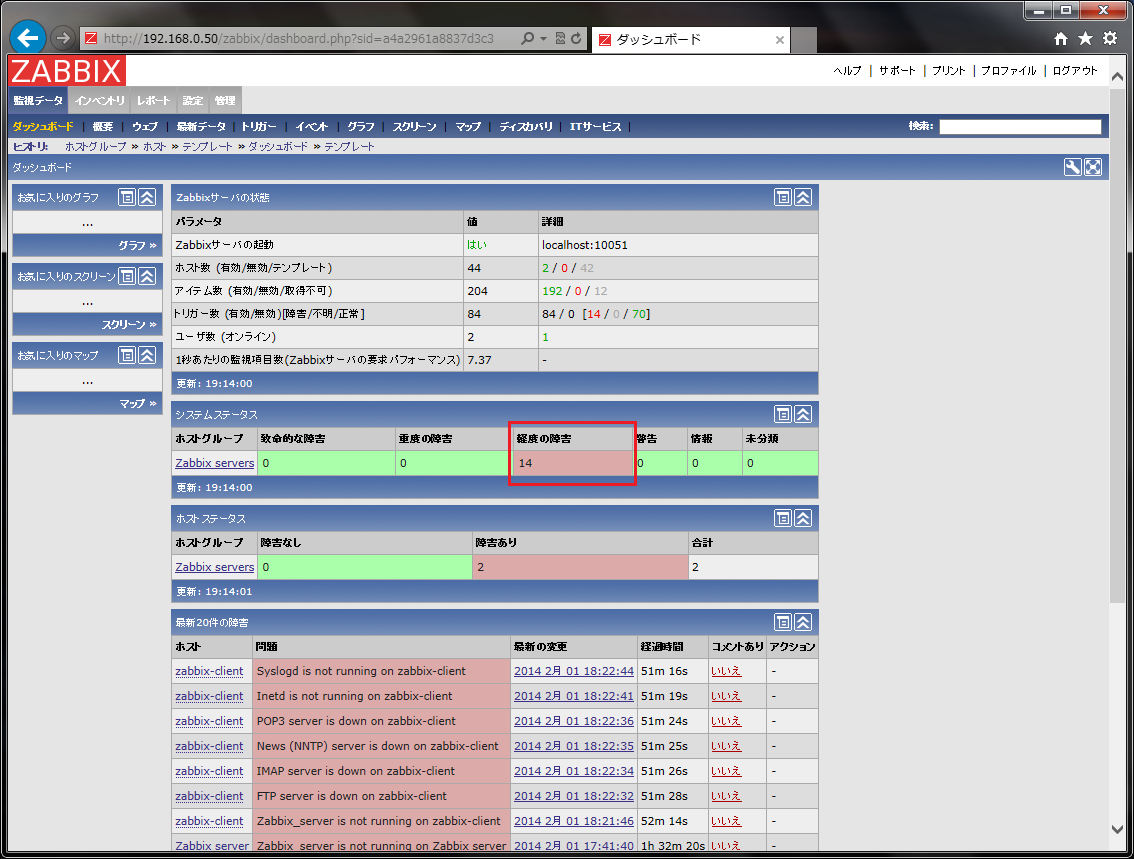Open スクリーン » link in favorites widget
The image size is (1134, 859).
129,325
